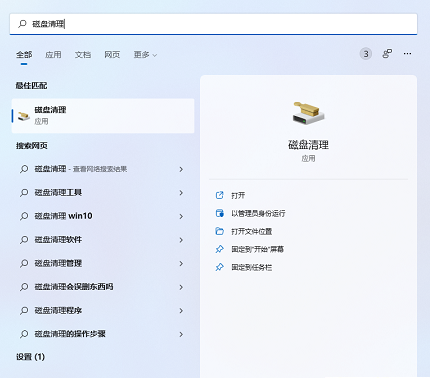The width and height of the screenshot is (430, 378).
Task: Click search icon beside 磁盘清理的操作步骤
Action: pos(24,334)
